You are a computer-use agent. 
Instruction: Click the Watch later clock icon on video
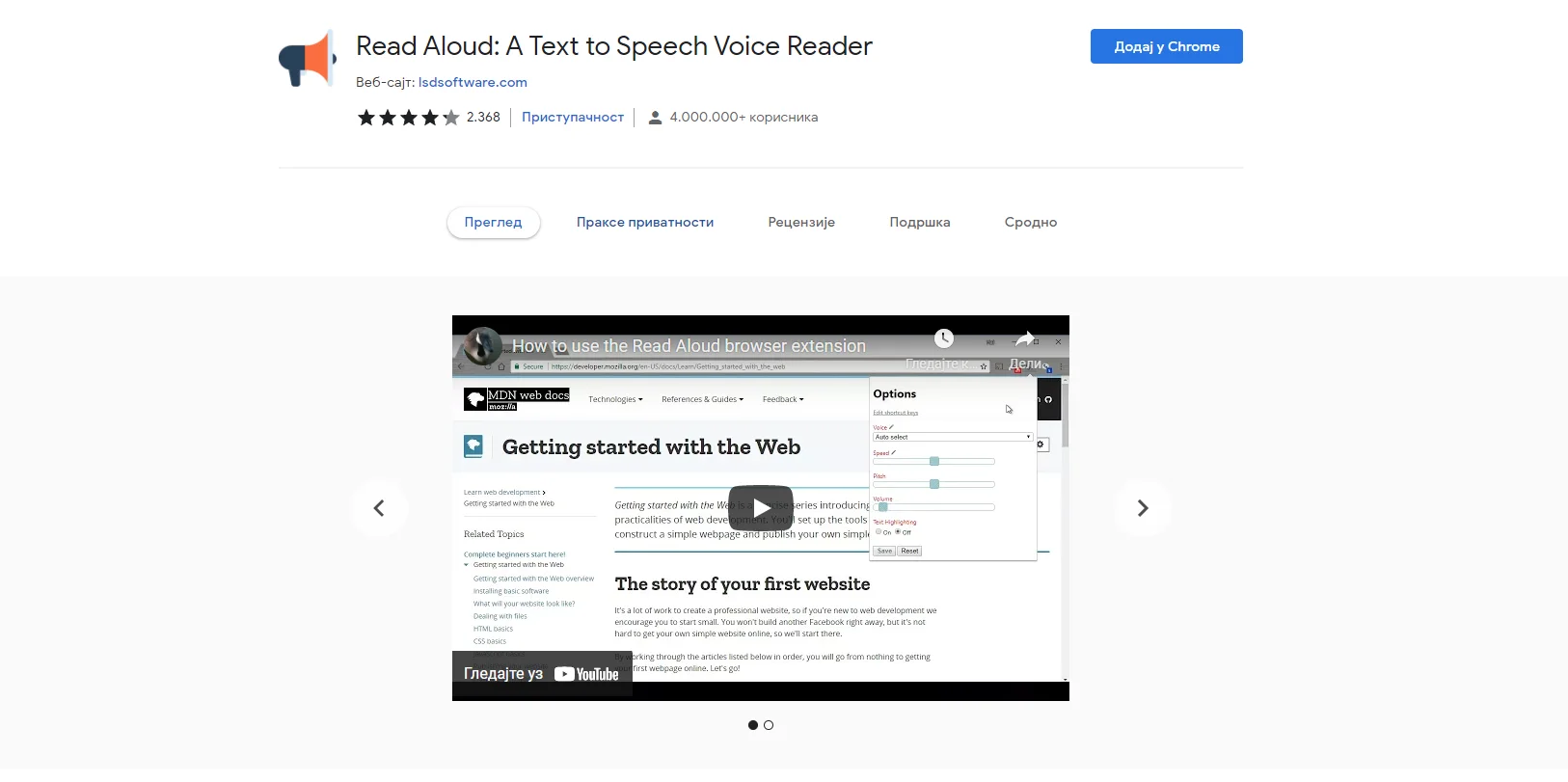(x=944, y=338)
